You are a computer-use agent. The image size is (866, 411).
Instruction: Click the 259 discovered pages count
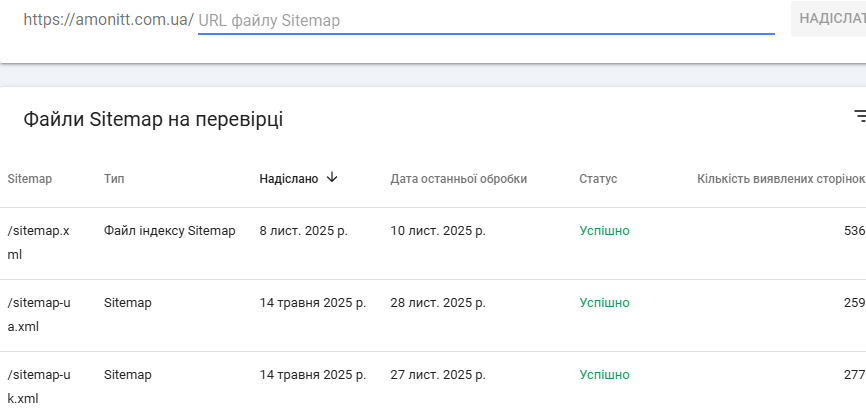(x=854, y=303)
